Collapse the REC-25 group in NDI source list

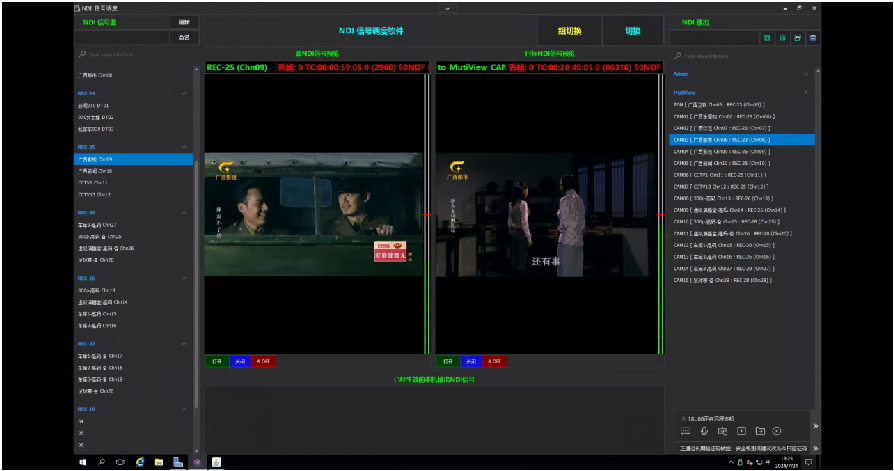[x=184, y=147]
